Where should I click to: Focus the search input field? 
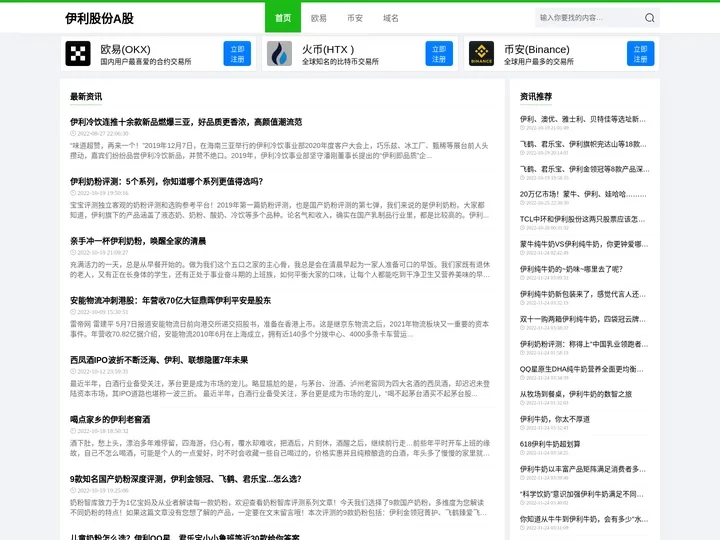[x=590, y=18]
